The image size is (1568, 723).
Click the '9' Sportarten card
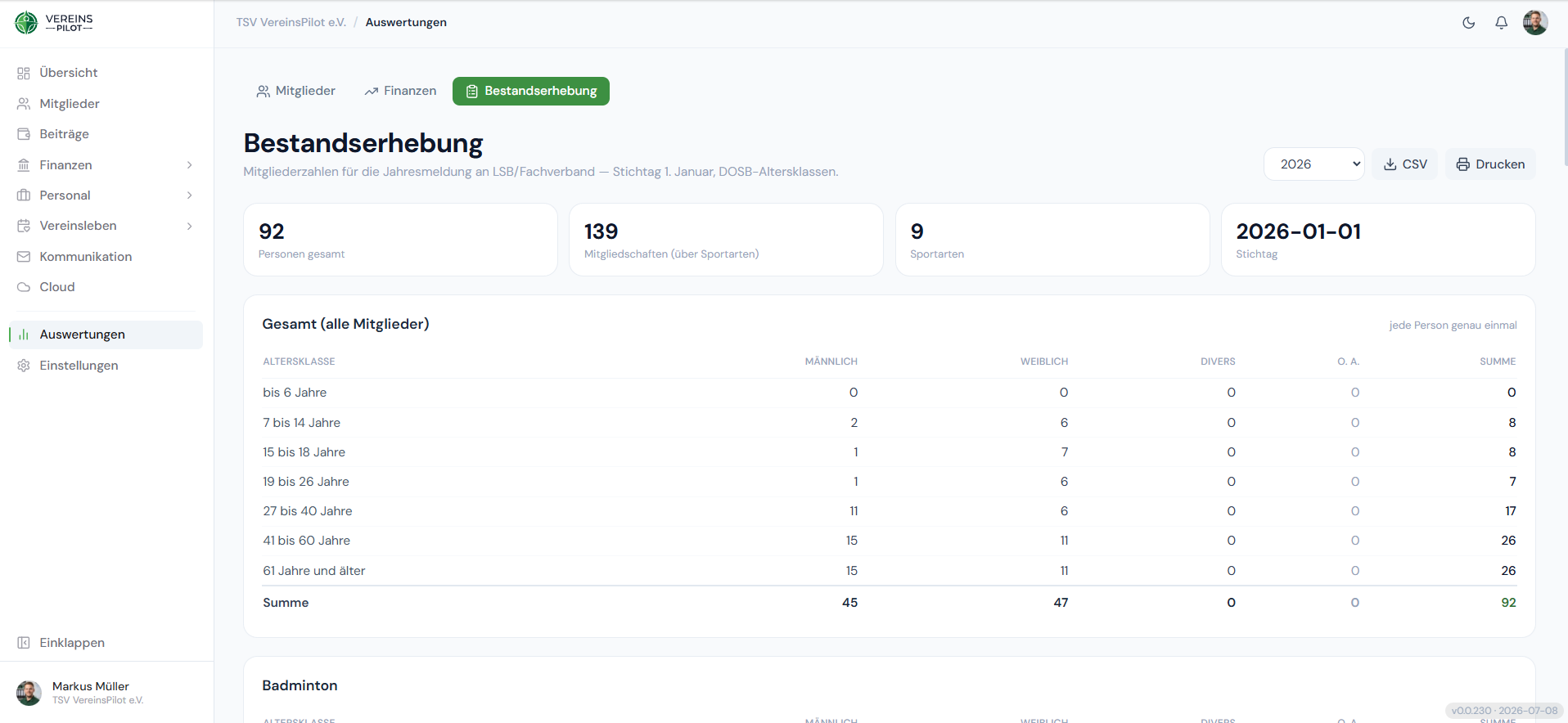tap(1052, 240)
